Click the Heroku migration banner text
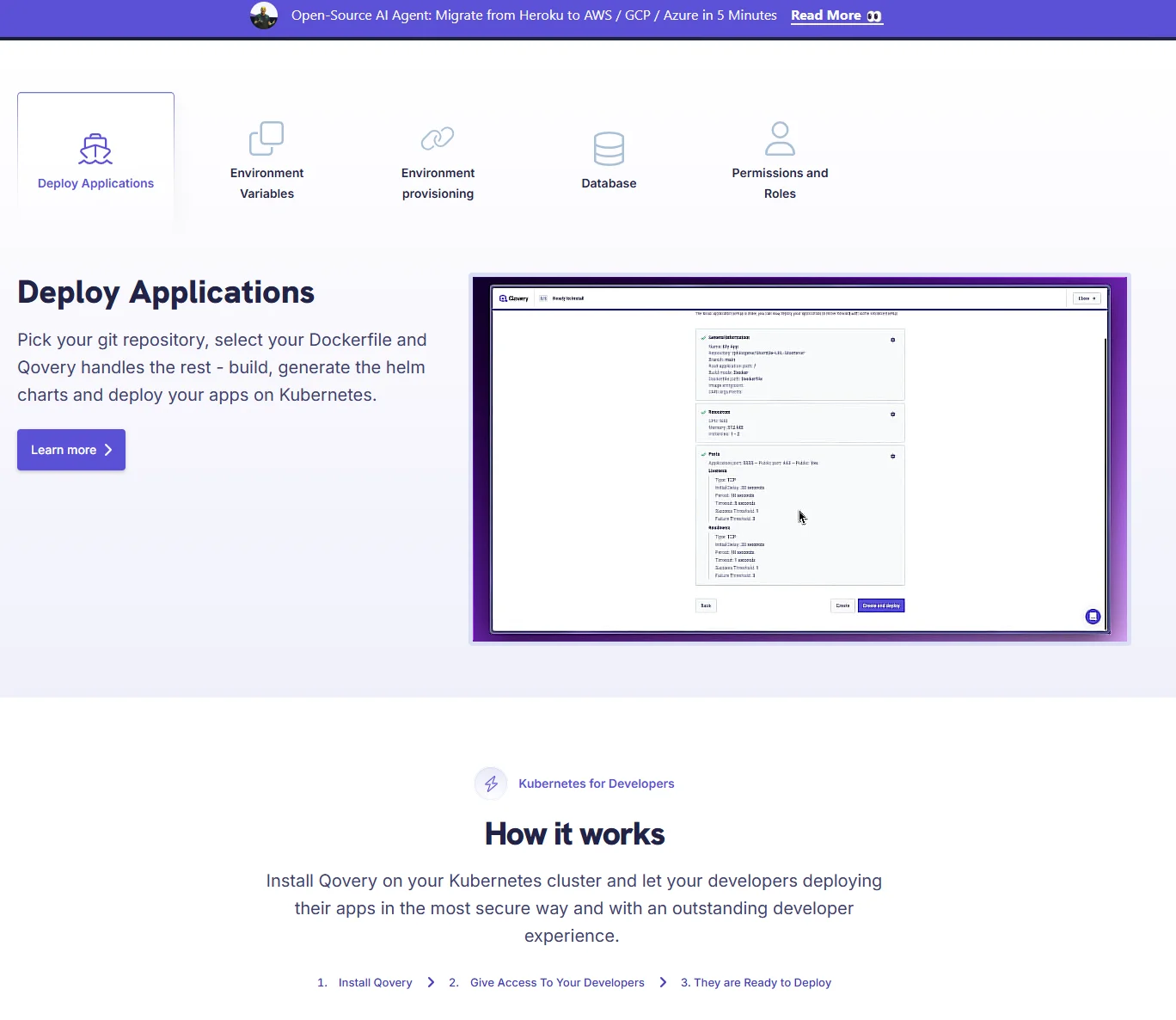Screen dimensions: 1176x1020 coord(534,15)
